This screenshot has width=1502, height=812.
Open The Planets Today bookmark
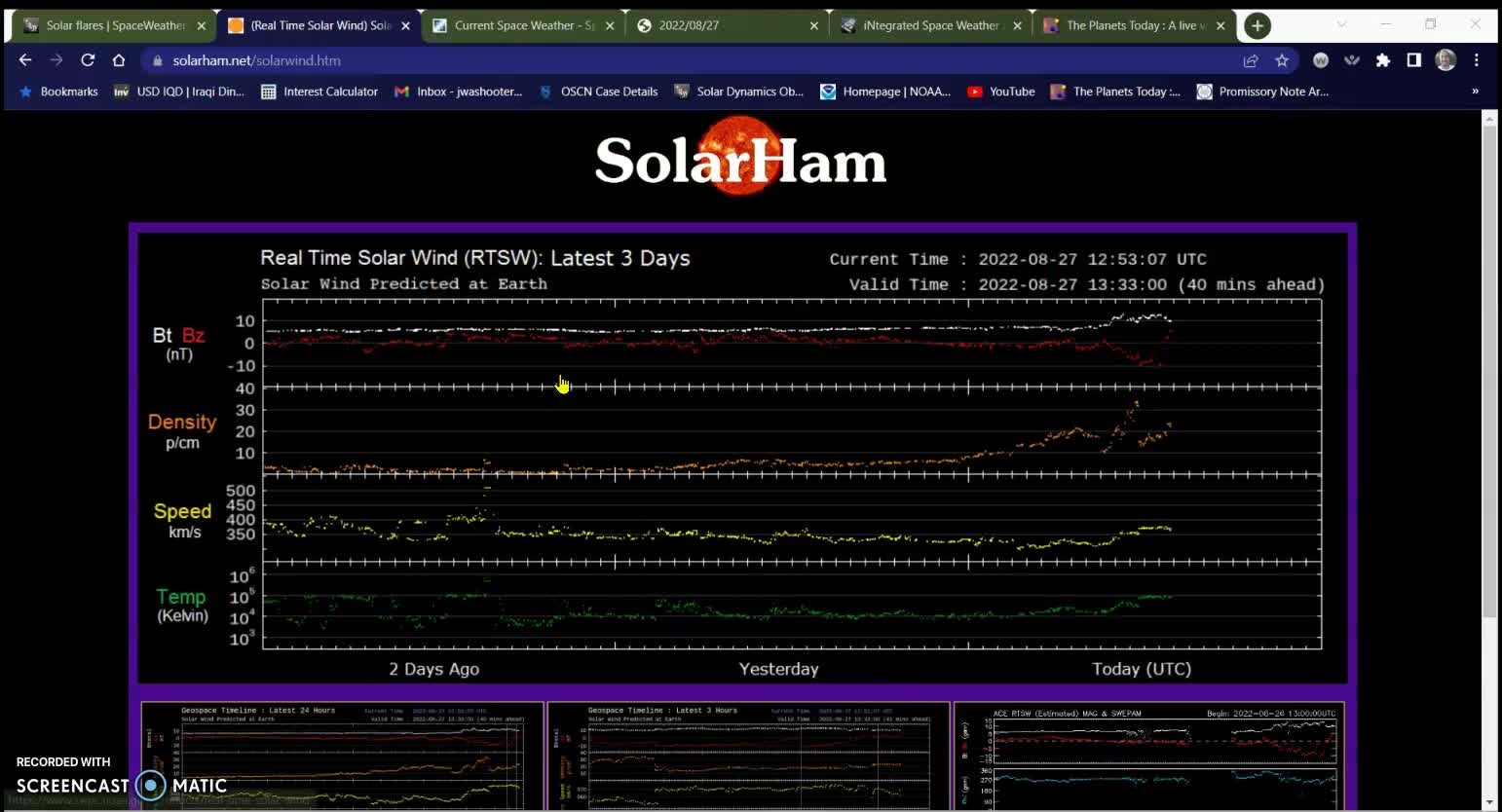tap(1116, 92)
